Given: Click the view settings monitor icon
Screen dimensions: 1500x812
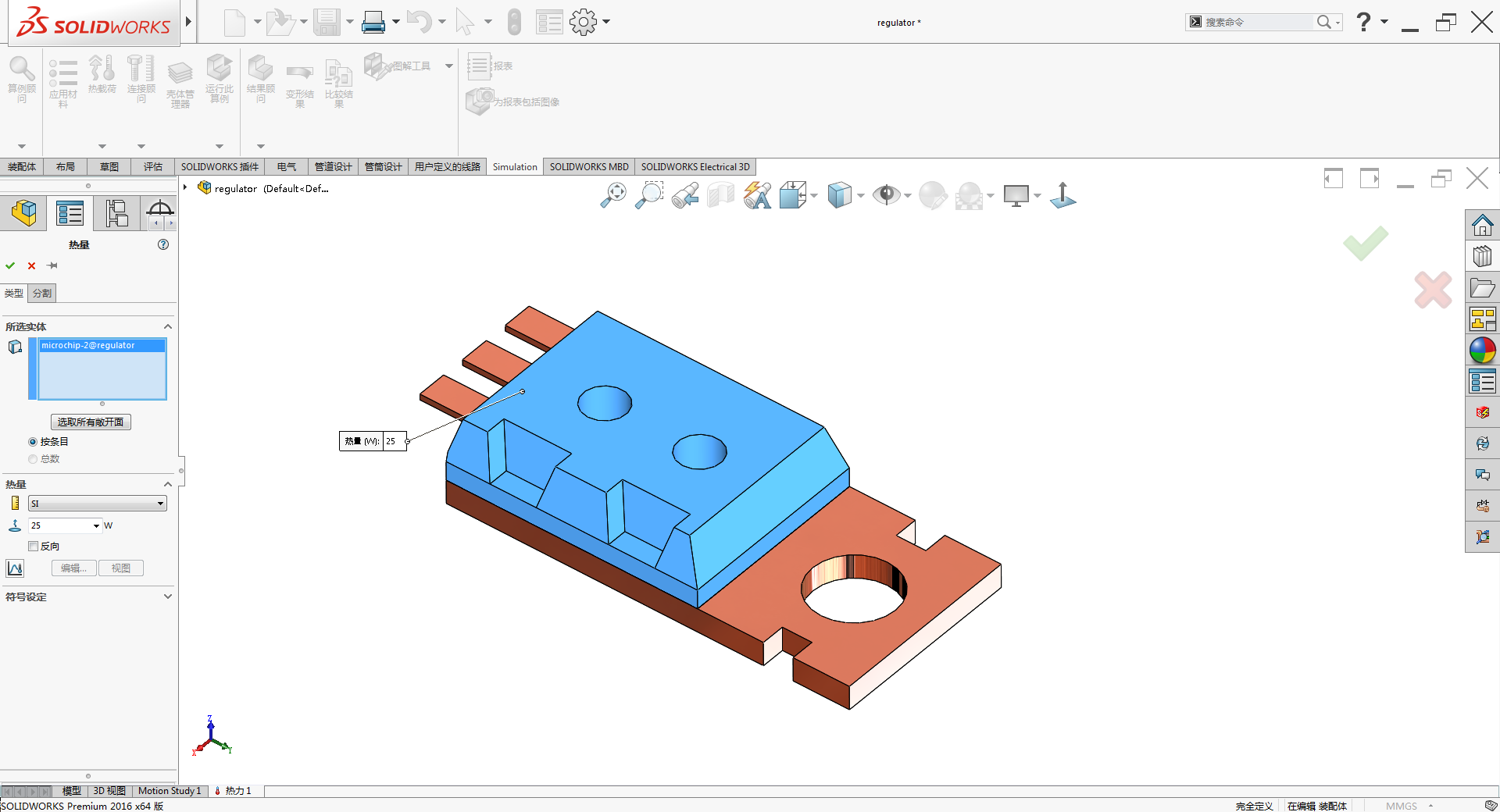Looking at the screenshot, I should 1016,194.
